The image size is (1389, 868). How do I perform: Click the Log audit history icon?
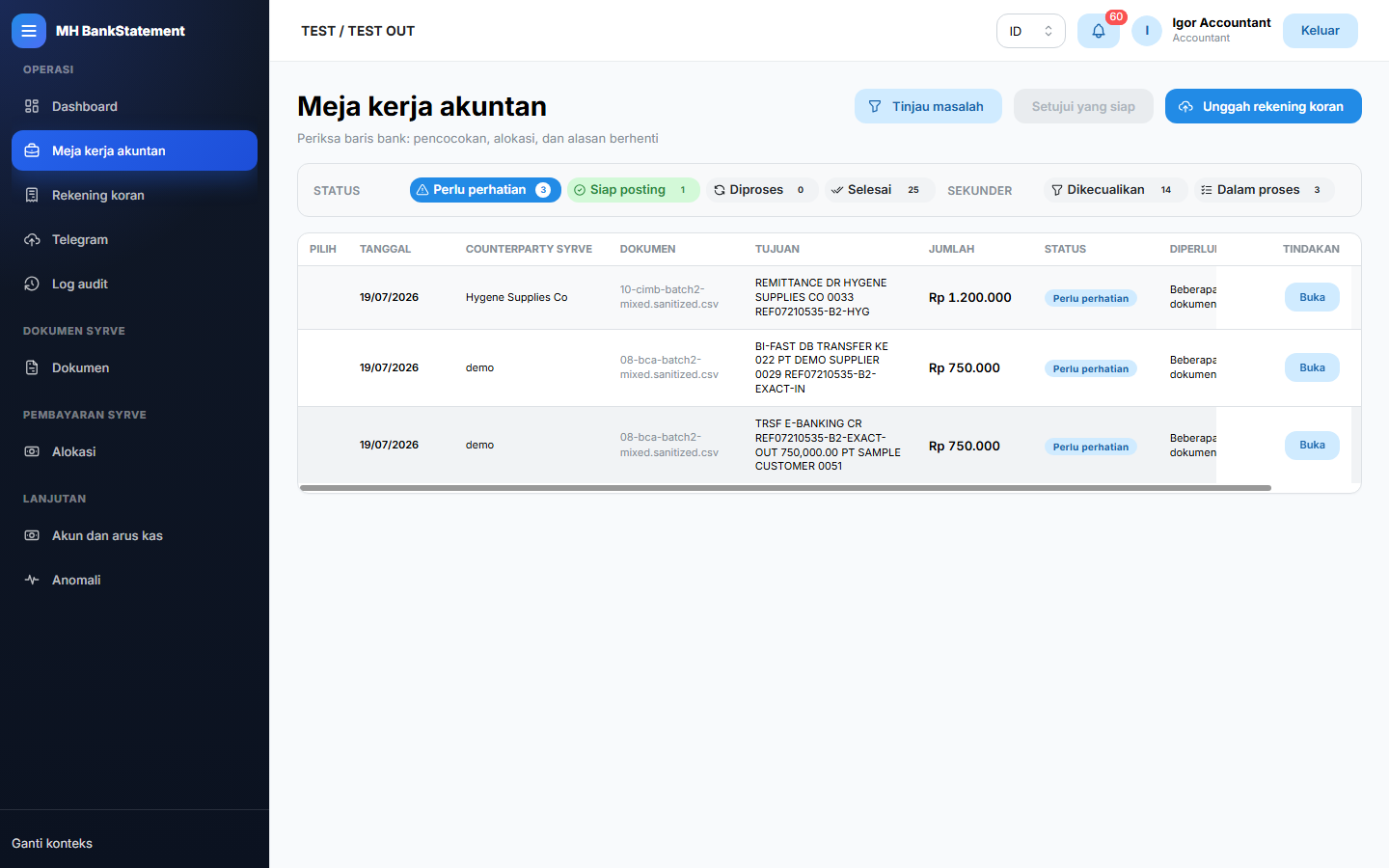32,284
